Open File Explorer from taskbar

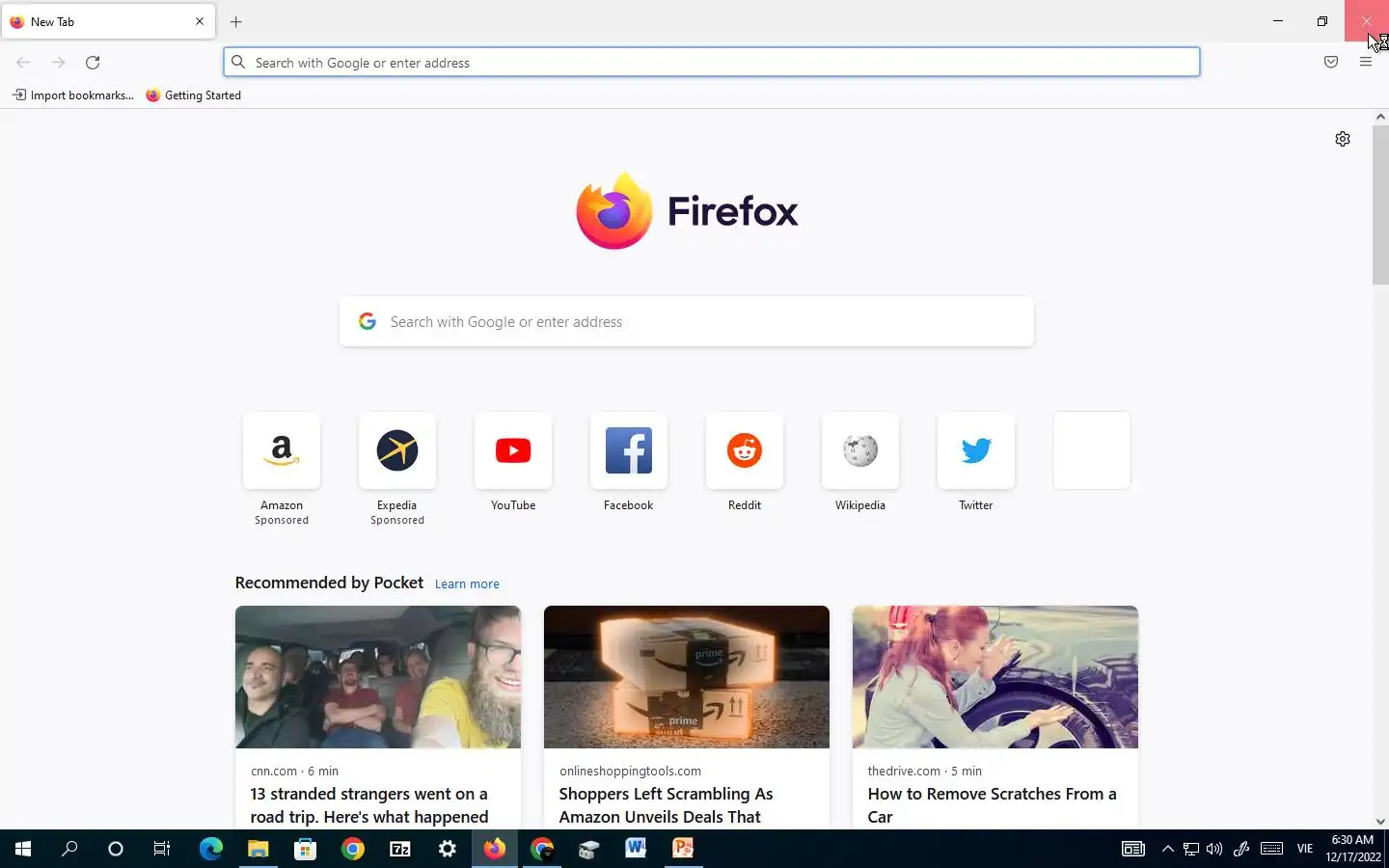click(258, 849)
